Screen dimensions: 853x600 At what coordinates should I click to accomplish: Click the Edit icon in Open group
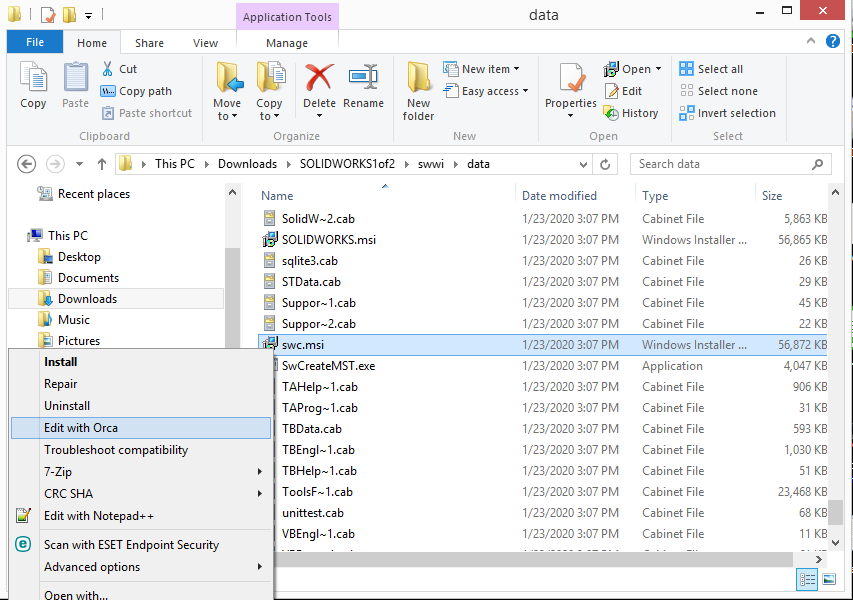tap(611, 91)
